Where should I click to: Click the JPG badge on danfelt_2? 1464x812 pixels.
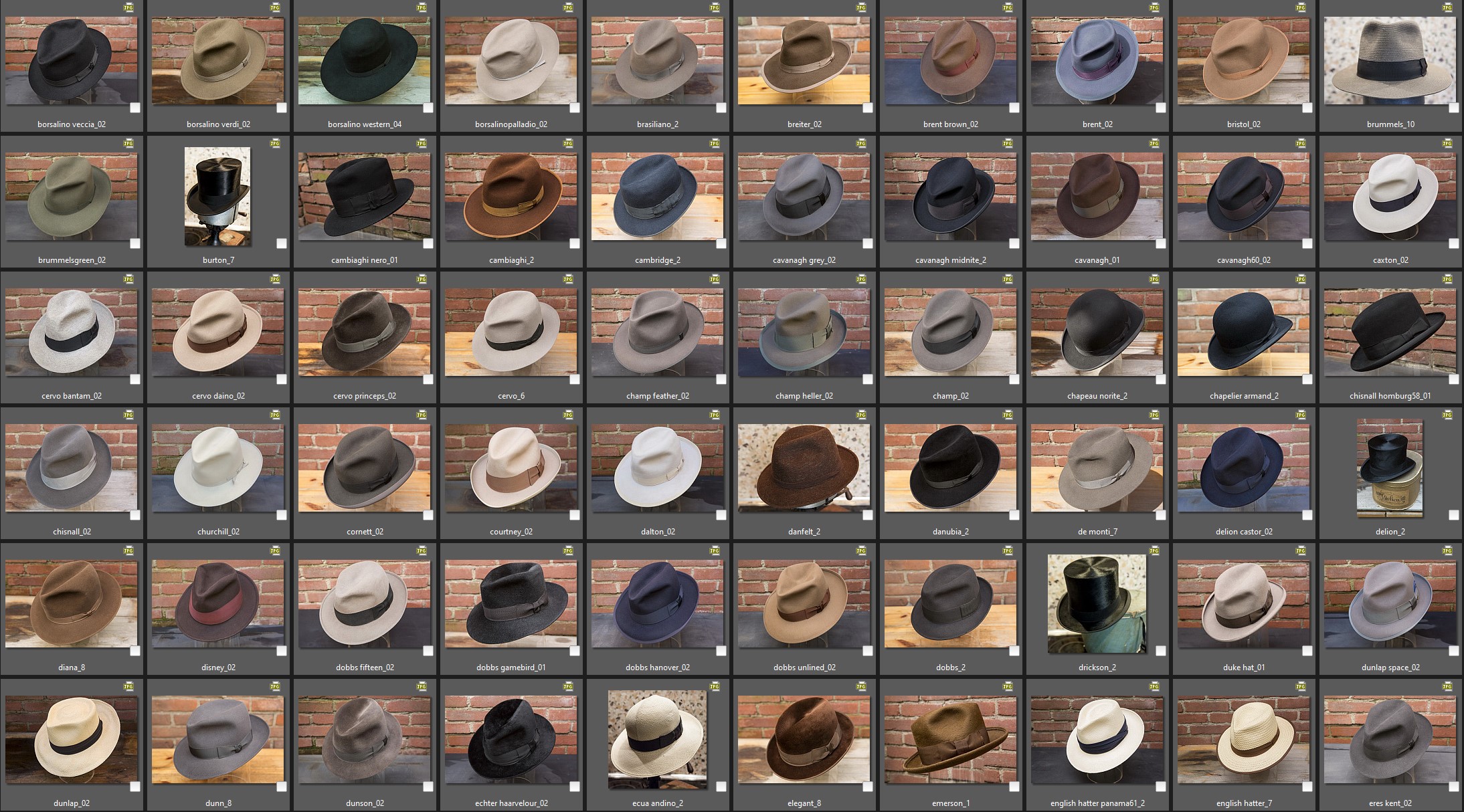pos(861,415)
